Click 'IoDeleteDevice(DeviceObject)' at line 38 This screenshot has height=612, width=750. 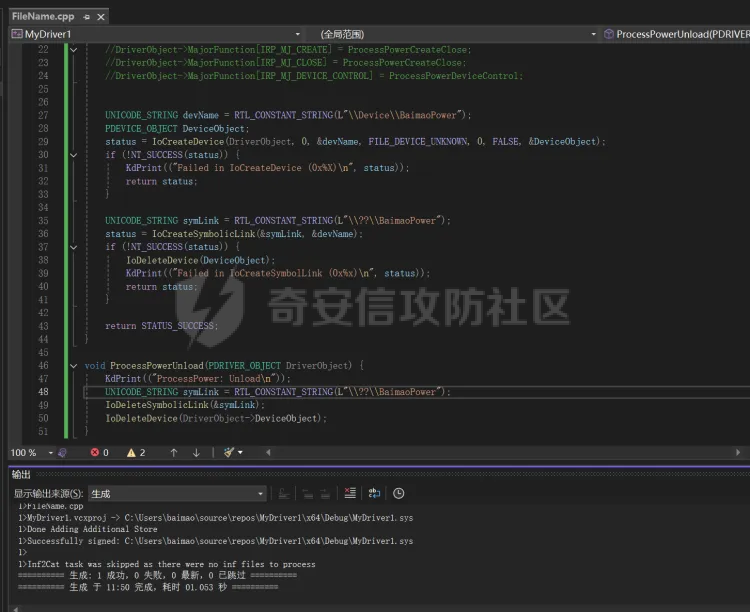[x=201, y=260]
